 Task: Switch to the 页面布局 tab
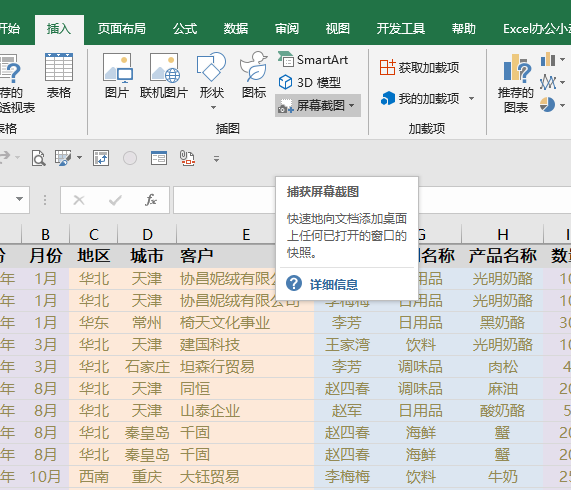coord(122,28)
